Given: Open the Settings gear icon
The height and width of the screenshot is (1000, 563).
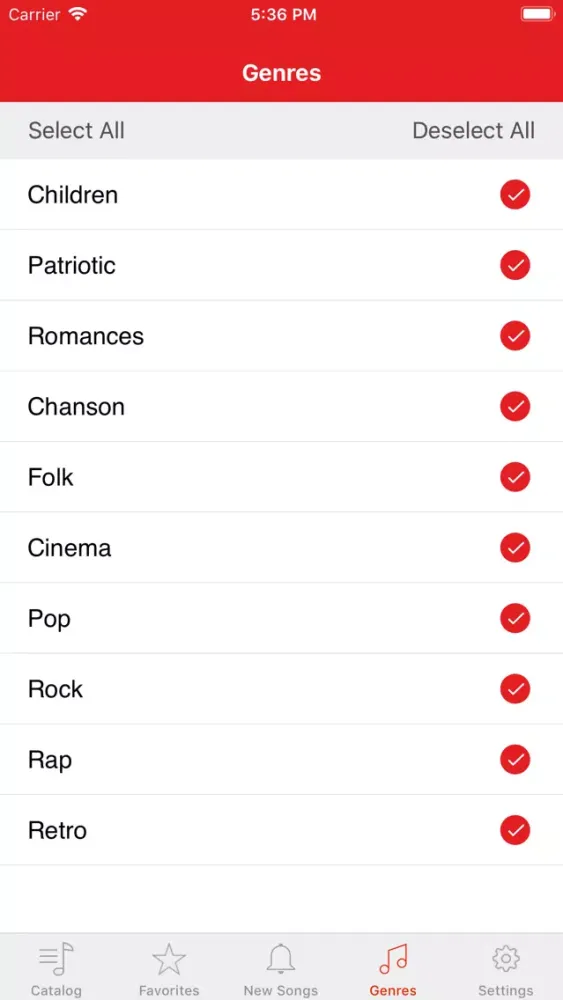Looking at the screenshot, I should click(506, 959).
